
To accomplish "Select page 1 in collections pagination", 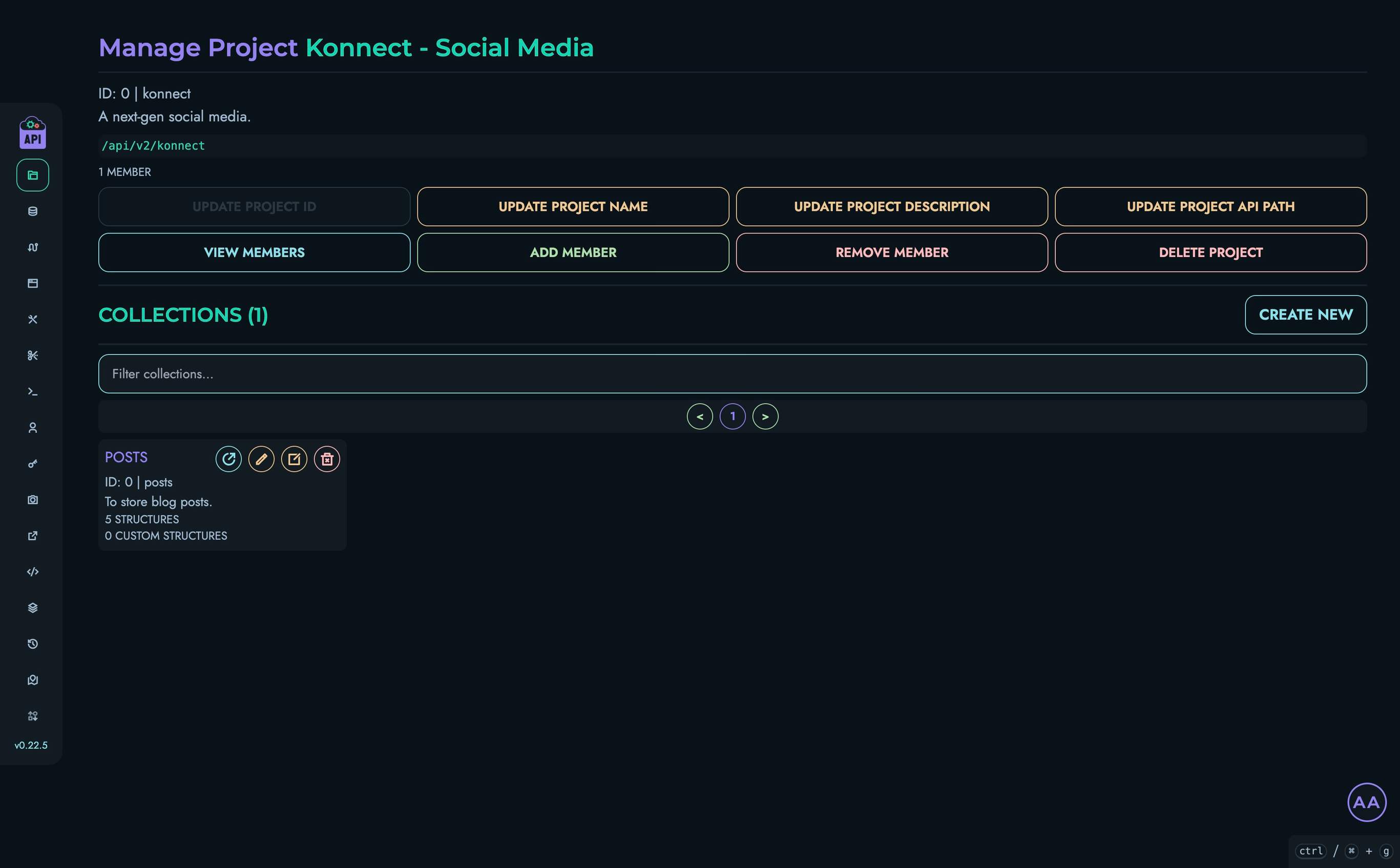I will [x=732, y=416].
